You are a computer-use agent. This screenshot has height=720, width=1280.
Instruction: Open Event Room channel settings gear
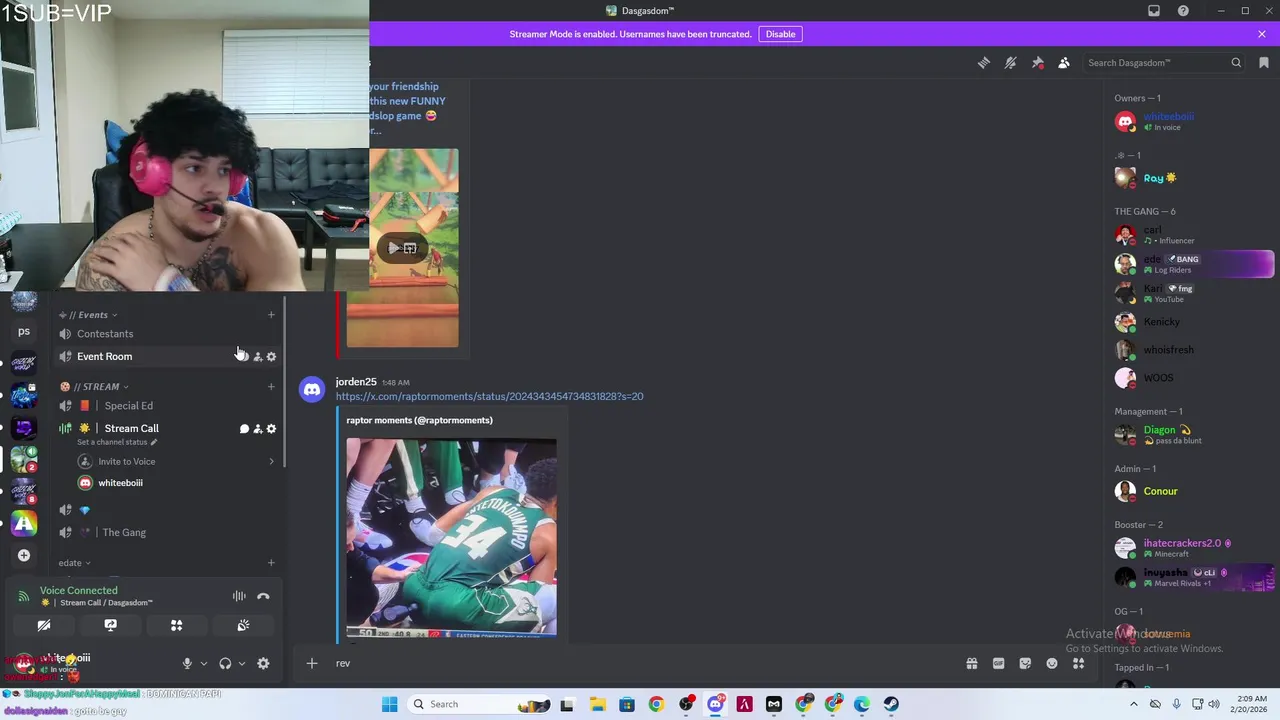pyautogui.click(x=271, y=357)
